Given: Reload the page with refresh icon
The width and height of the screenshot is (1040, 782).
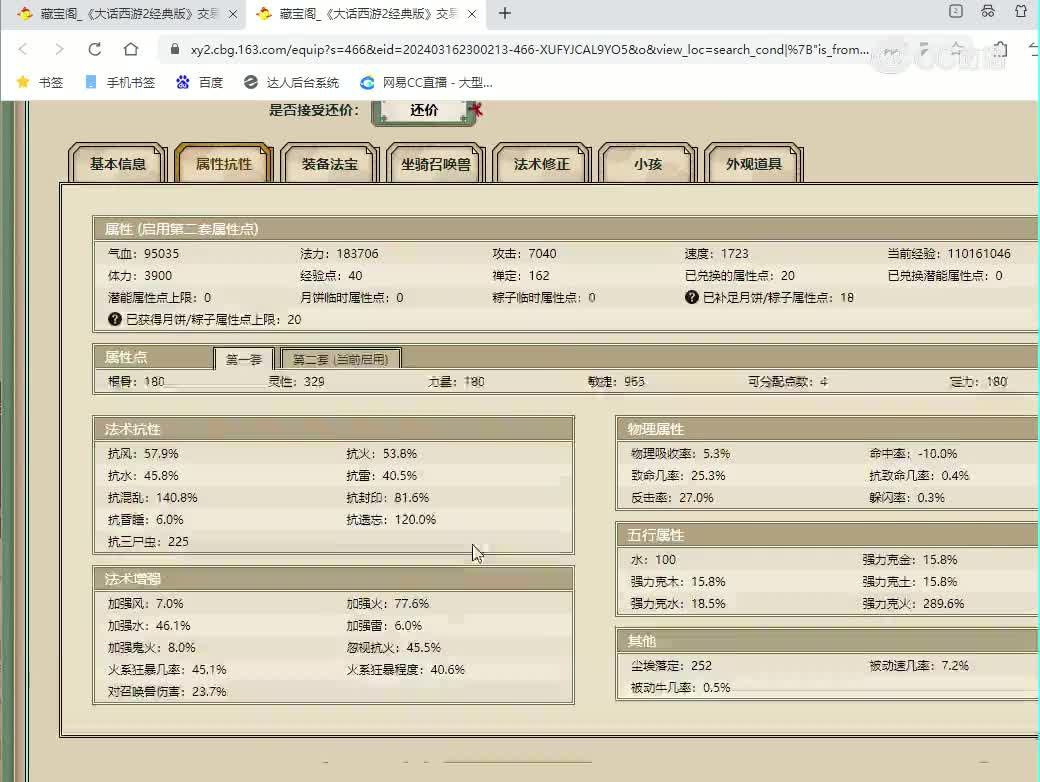Looking at the screenshot, I should [x=95, y=49].
